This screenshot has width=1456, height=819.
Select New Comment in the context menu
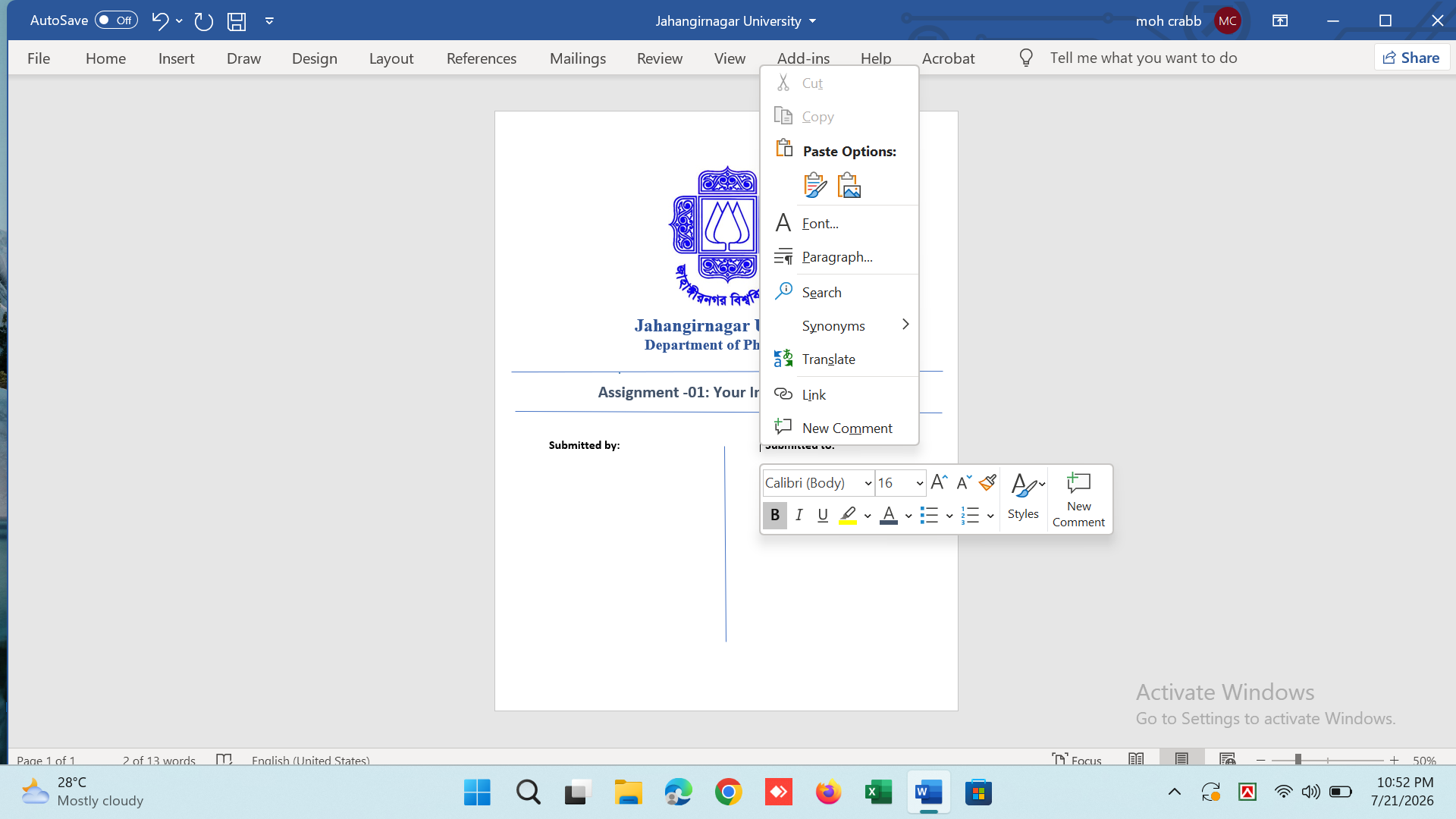pos(839,428)
